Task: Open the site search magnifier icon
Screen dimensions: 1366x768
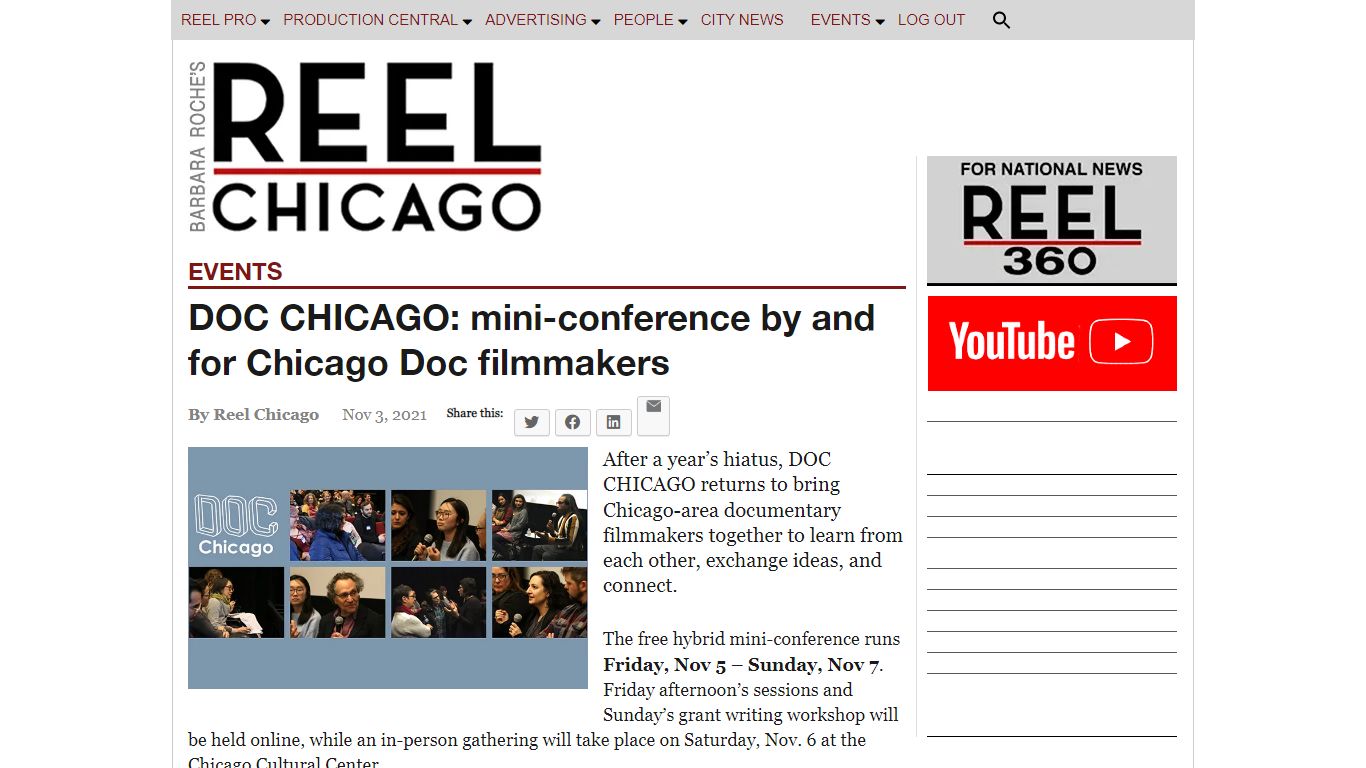Action: coord(1001,20)
